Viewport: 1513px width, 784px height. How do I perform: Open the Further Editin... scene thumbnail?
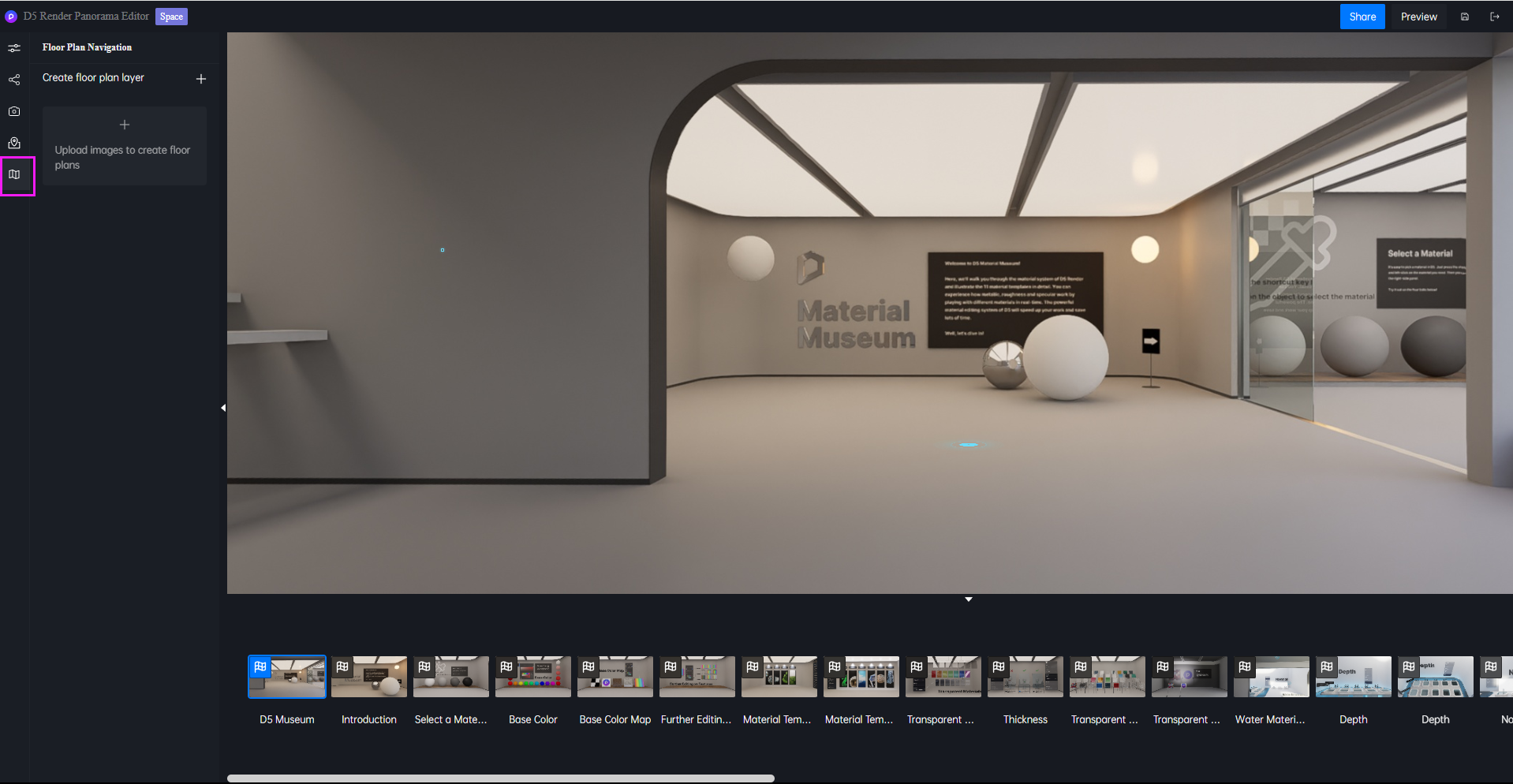click(697, 677)
